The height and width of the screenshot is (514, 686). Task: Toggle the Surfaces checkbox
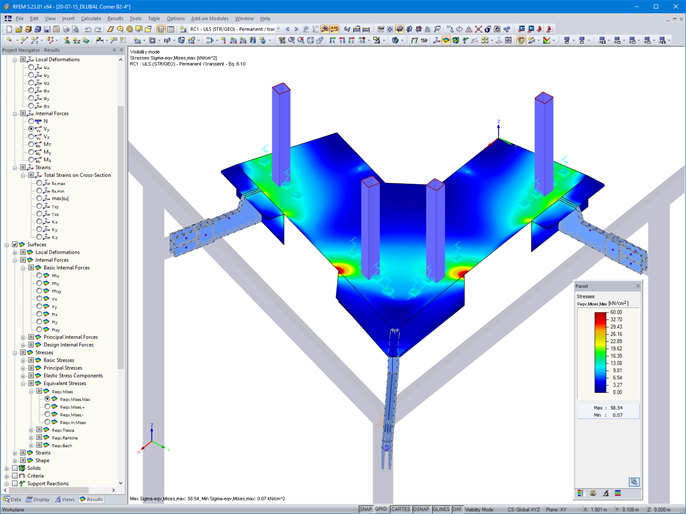coord(15,245)
